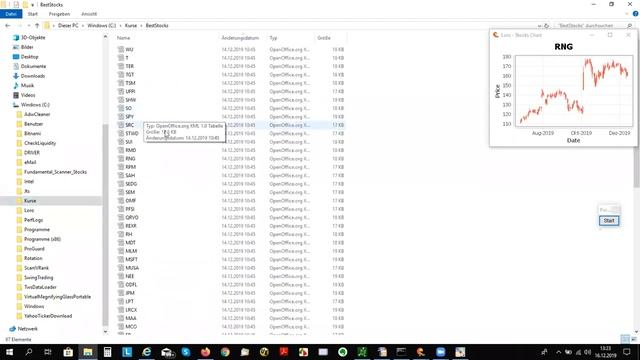
Task: Click the file name MUSA
Action: point(132,268)
